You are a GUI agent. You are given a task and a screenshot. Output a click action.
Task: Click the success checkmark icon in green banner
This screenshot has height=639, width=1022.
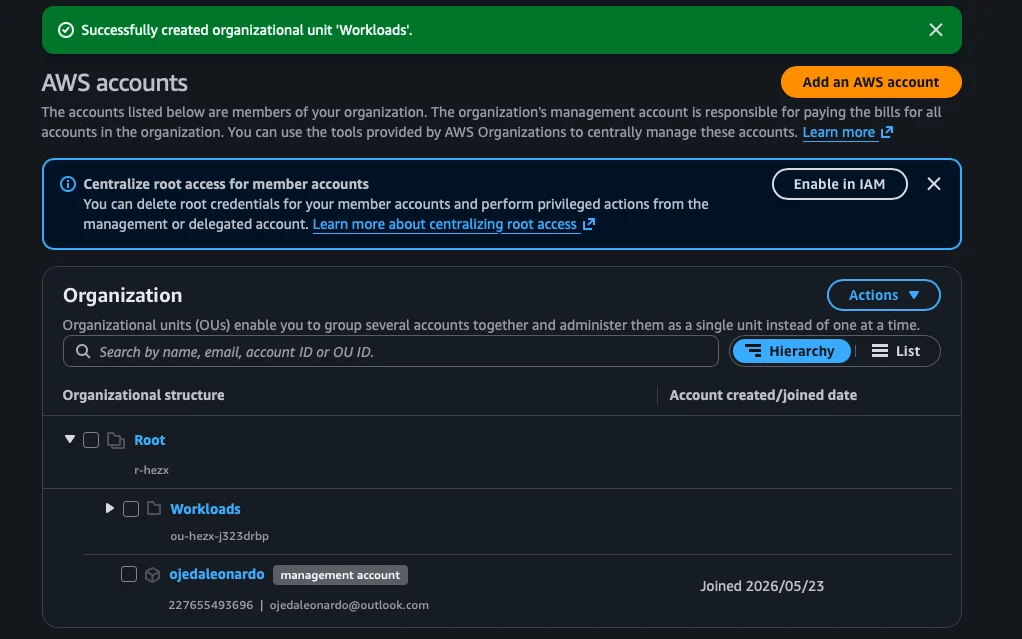coord(66,30)
